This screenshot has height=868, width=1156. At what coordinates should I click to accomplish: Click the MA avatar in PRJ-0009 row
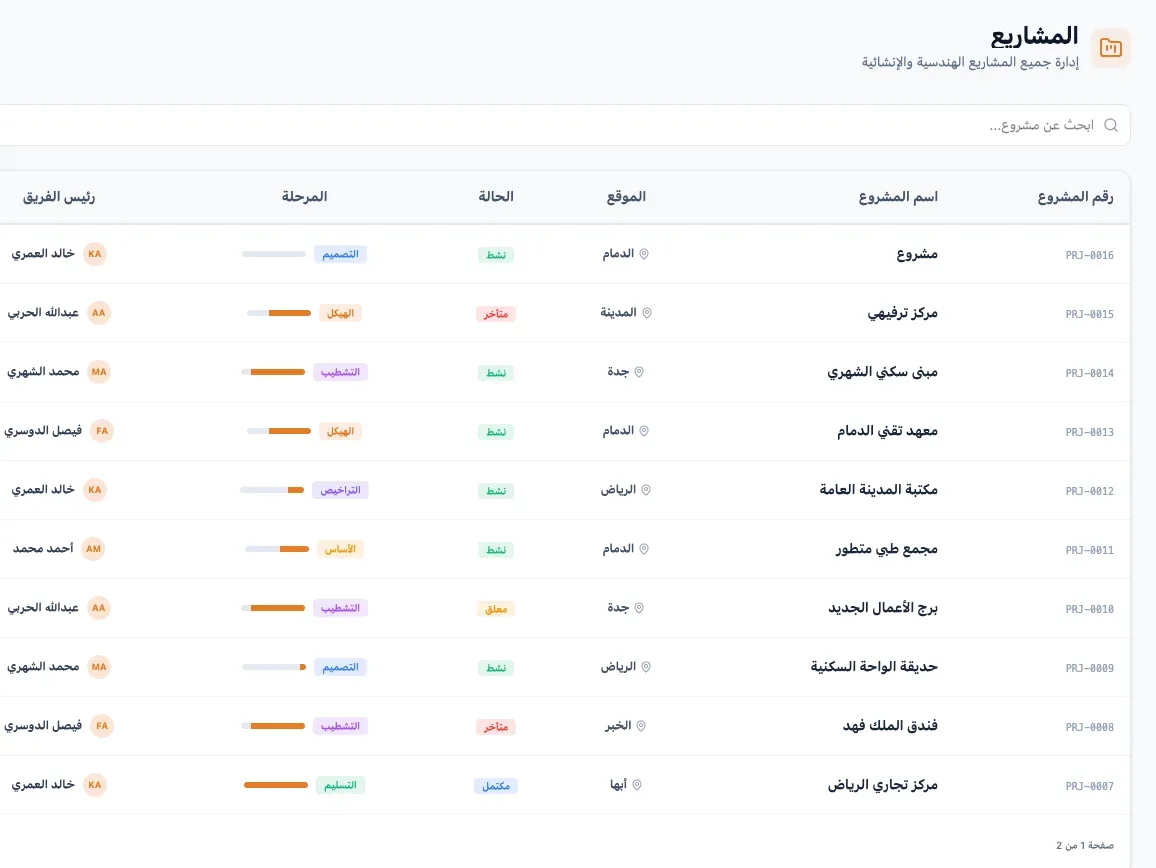(99, 667)
